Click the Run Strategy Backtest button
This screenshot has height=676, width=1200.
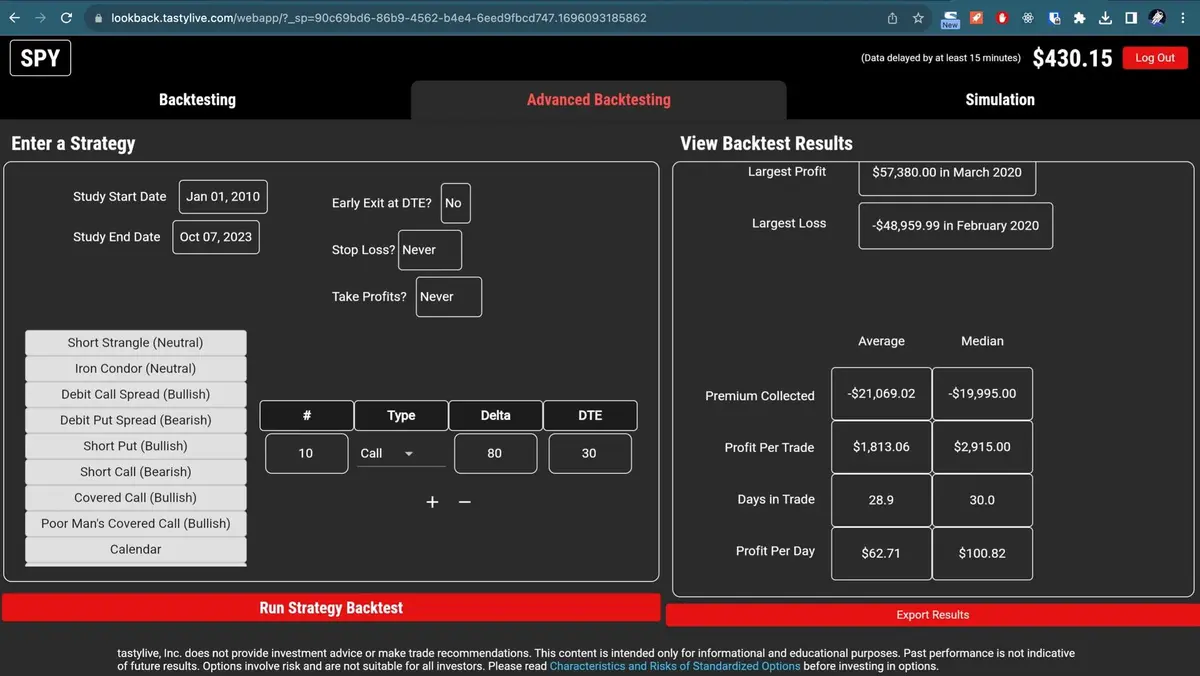pos(331,608)
